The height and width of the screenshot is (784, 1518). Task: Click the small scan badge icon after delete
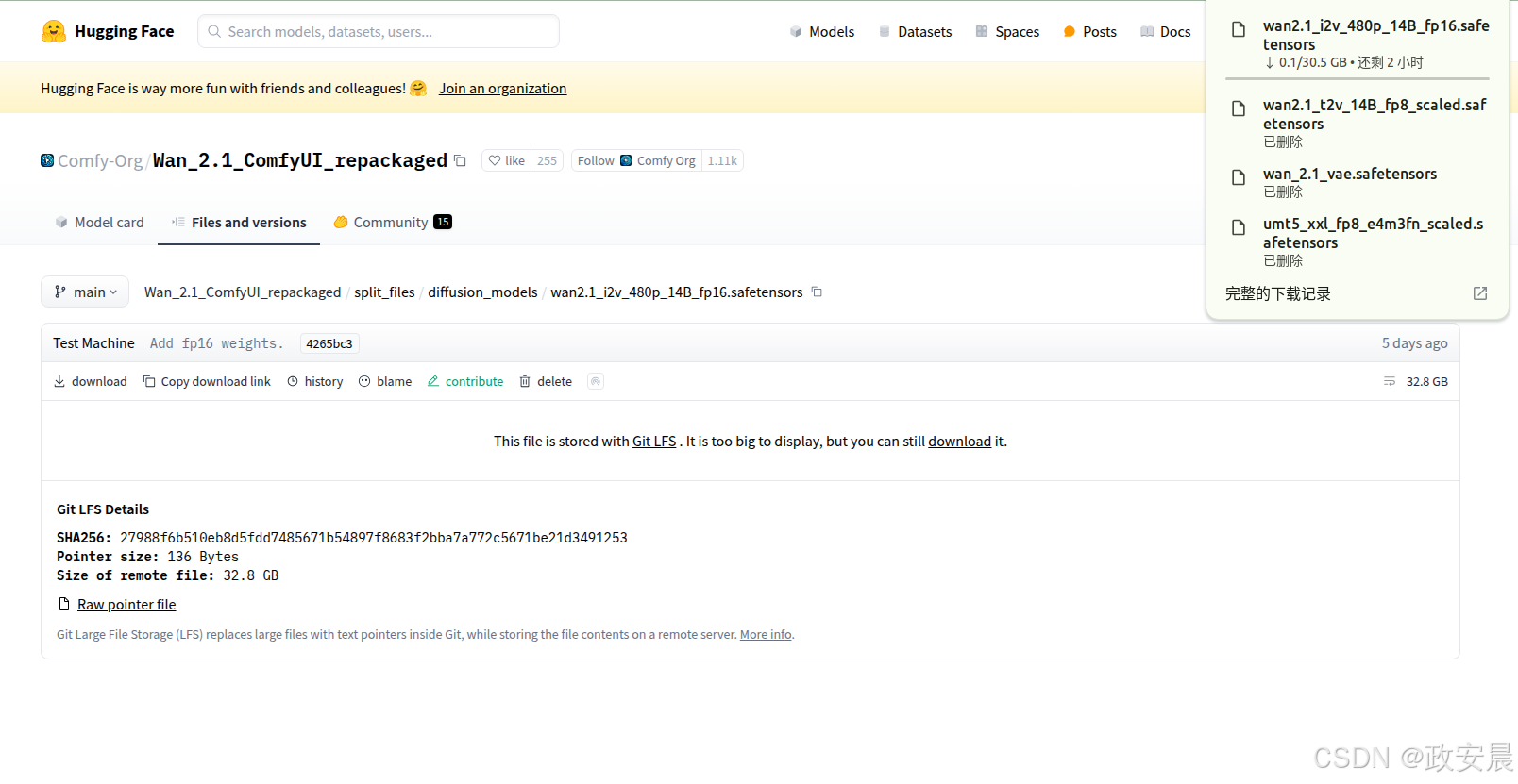pyautogui.click(x=595, y=381)
